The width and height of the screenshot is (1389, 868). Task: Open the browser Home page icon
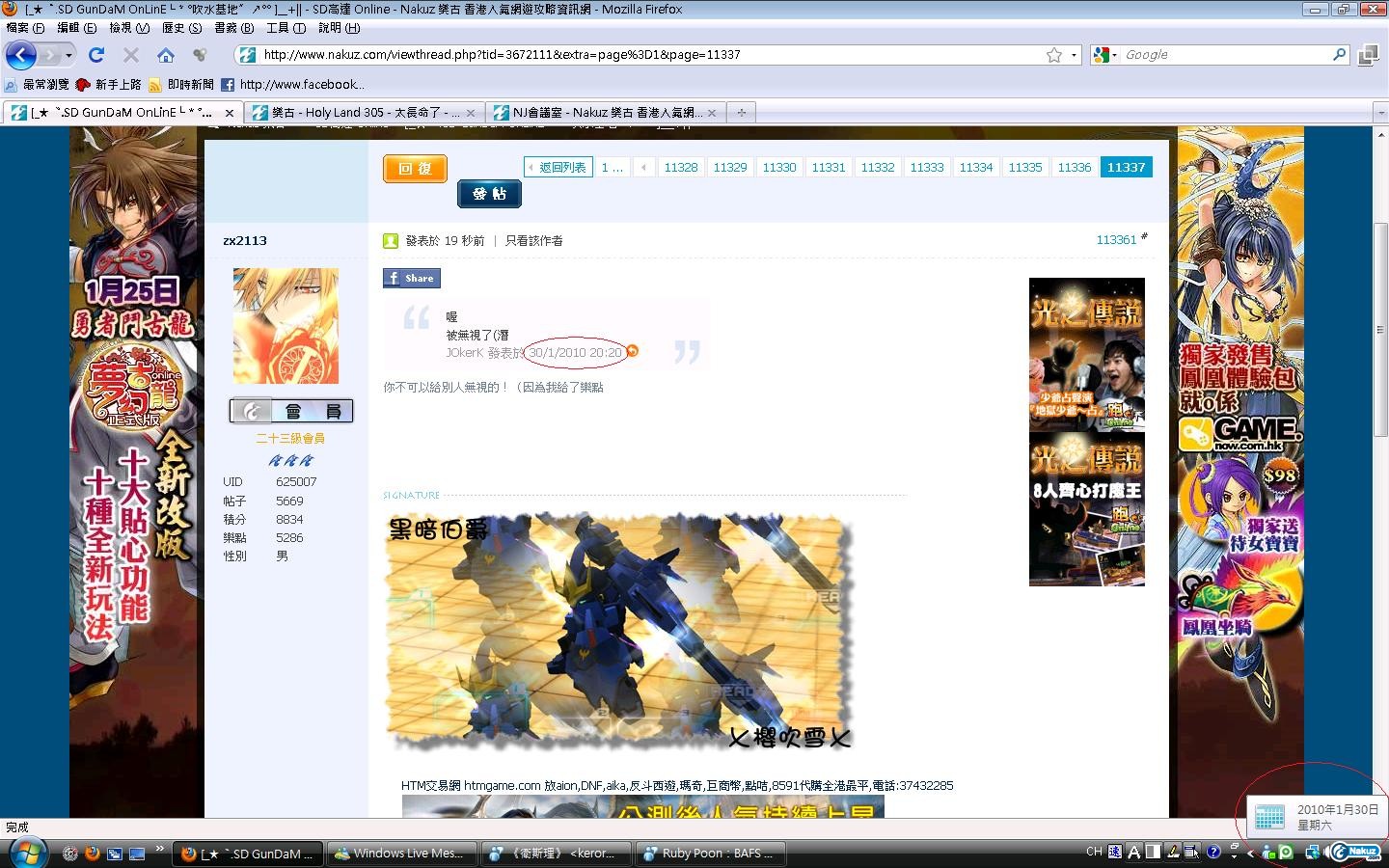[x=166, y=55]
